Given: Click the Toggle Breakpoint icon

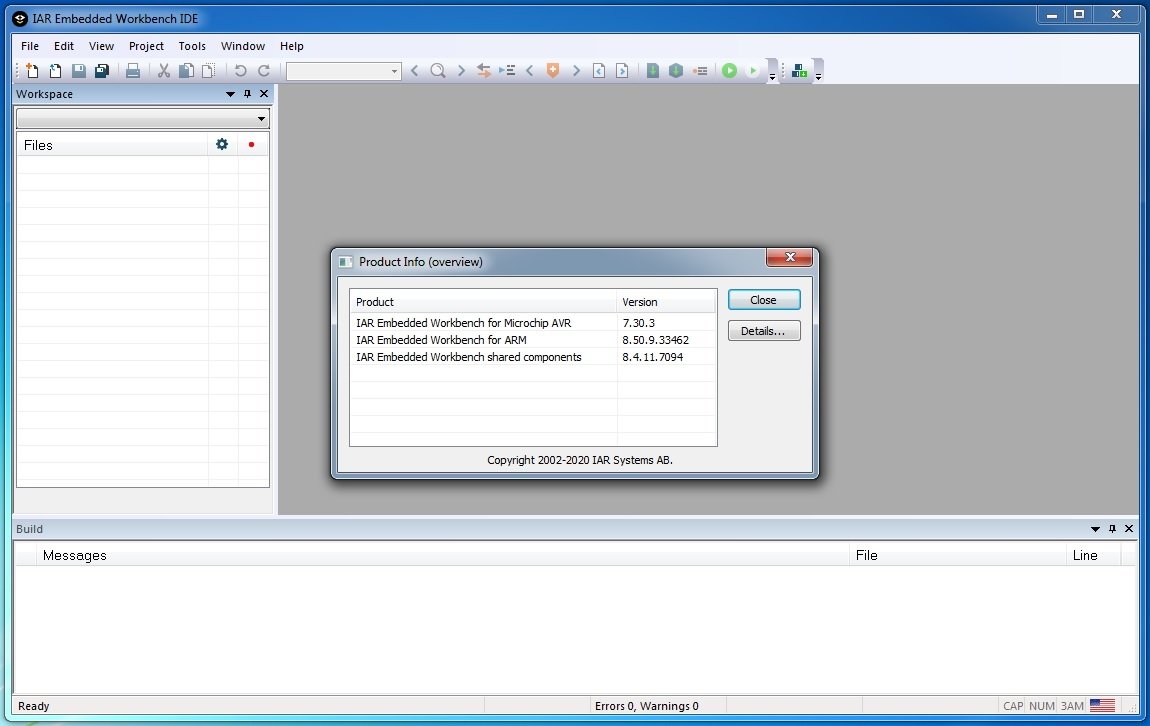Looking at the screenshot, I should 700,71.
